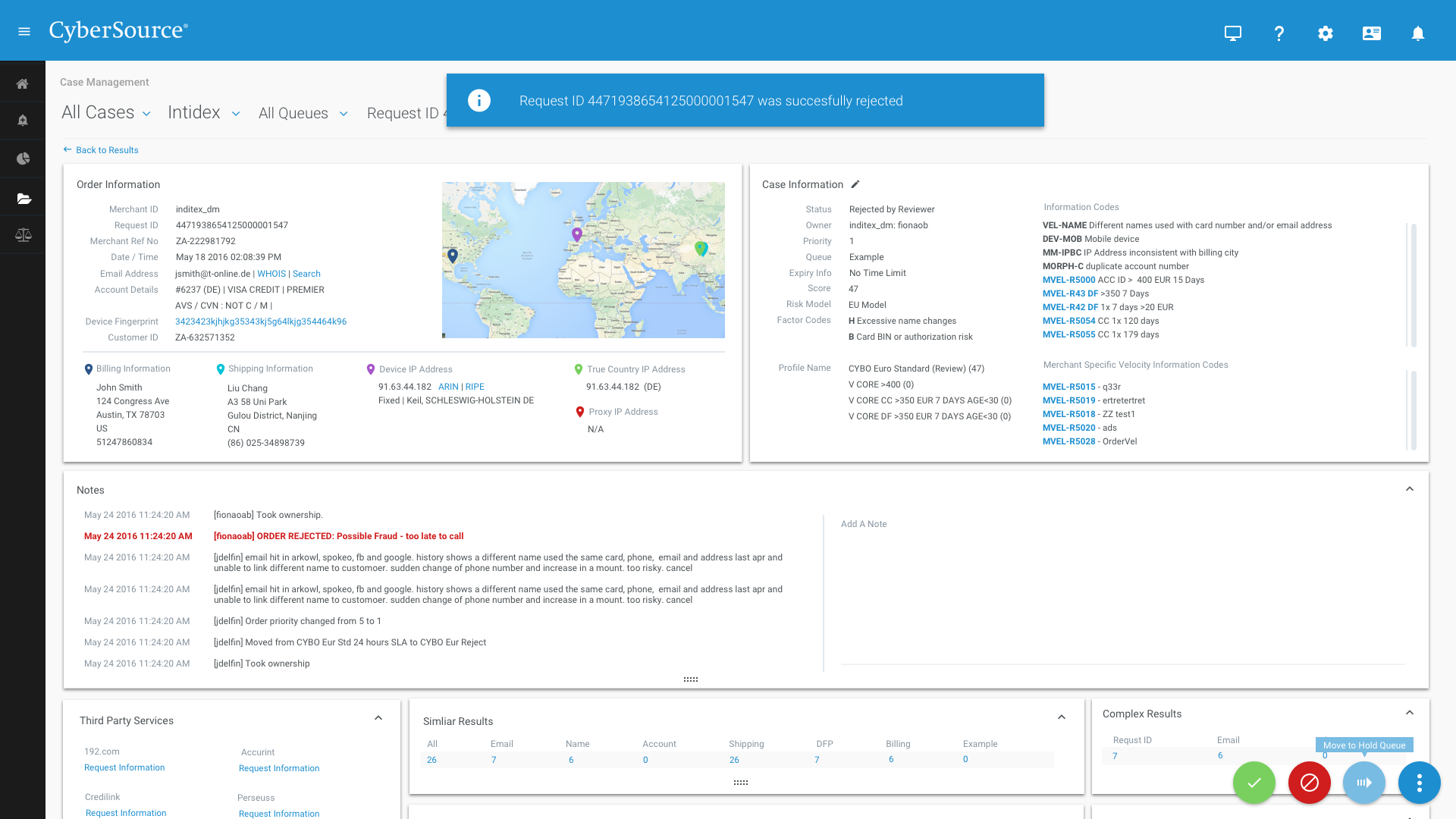Open MVEL-R5054 information code
Screen dimensions: 1456x819
tap(1068, 321)
